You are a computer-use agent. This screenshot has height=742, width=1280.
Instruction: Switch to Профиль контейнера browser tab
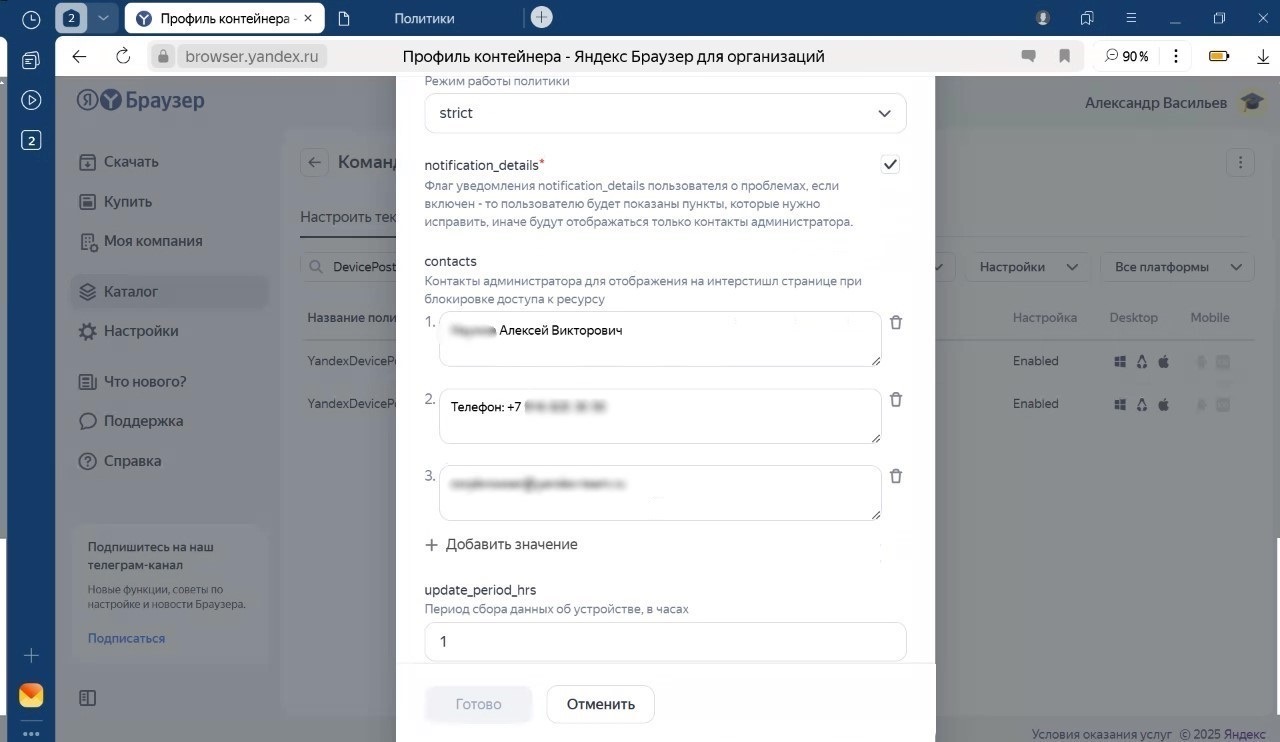click(x=225, y=18)
